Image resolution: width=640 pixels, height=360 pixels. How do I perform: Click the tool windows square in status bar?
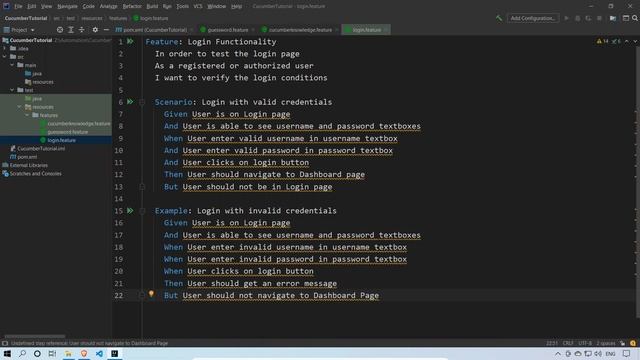(5, 343)
